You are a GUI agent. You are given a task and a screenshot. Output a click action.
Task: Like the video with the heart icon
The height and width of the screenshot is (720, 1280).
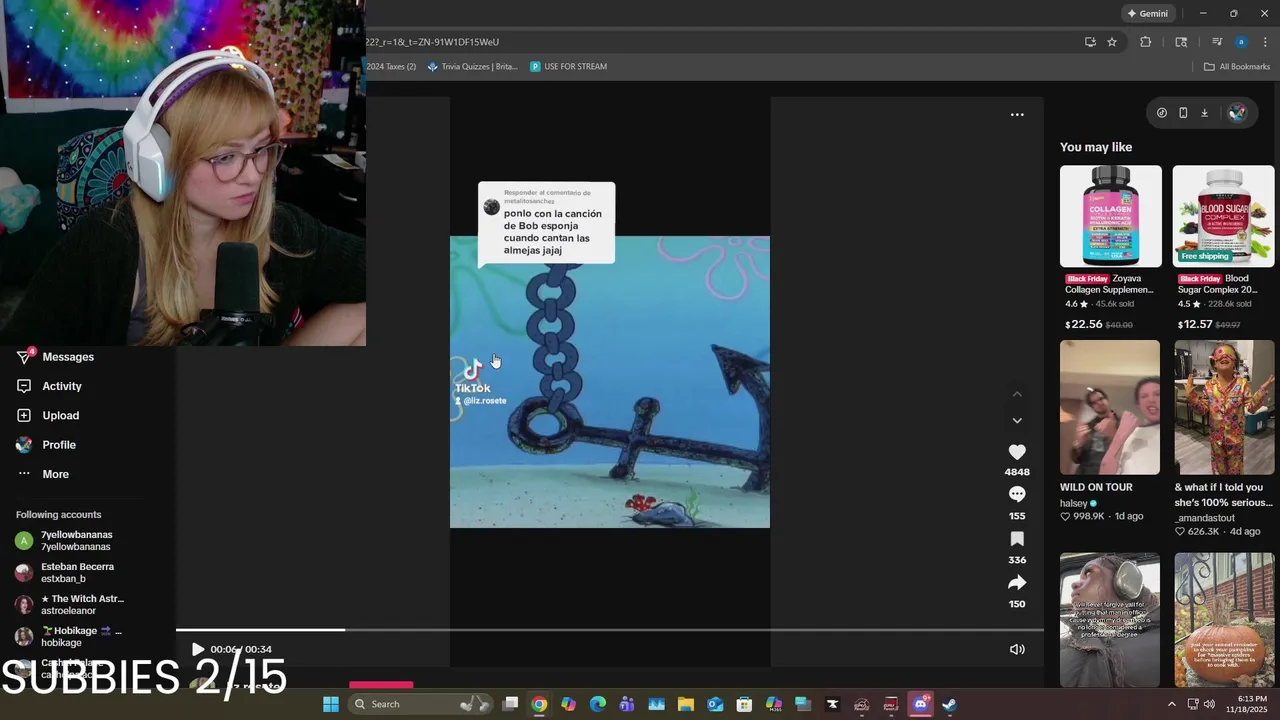point(1017,452)
